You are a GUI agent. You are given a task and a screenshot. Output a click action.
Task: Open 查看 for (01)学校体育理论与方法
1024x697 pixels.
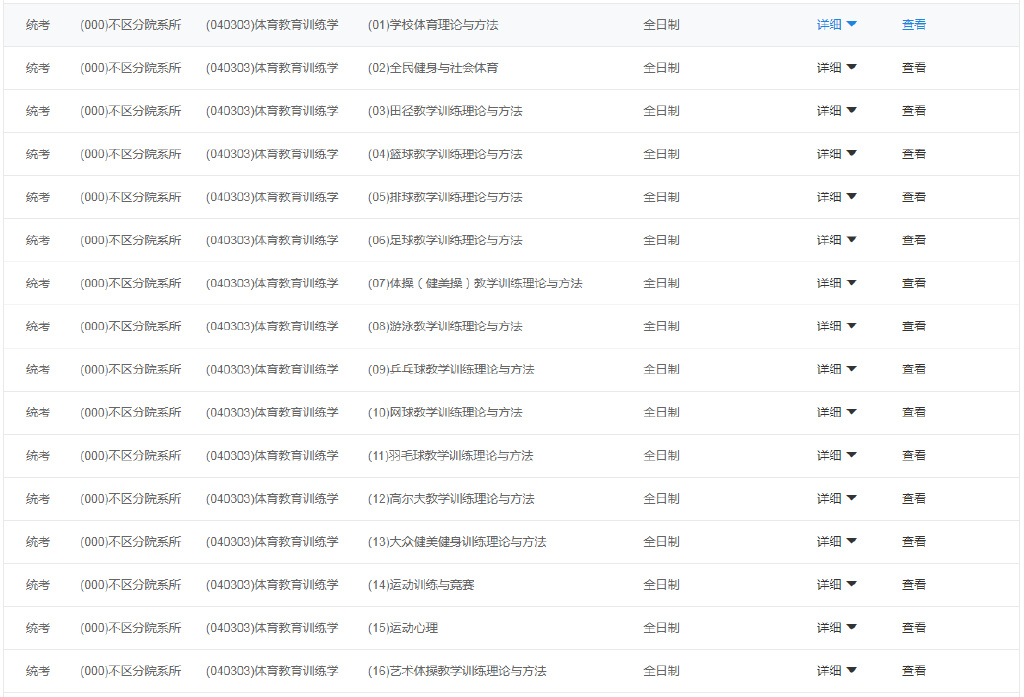914,25
